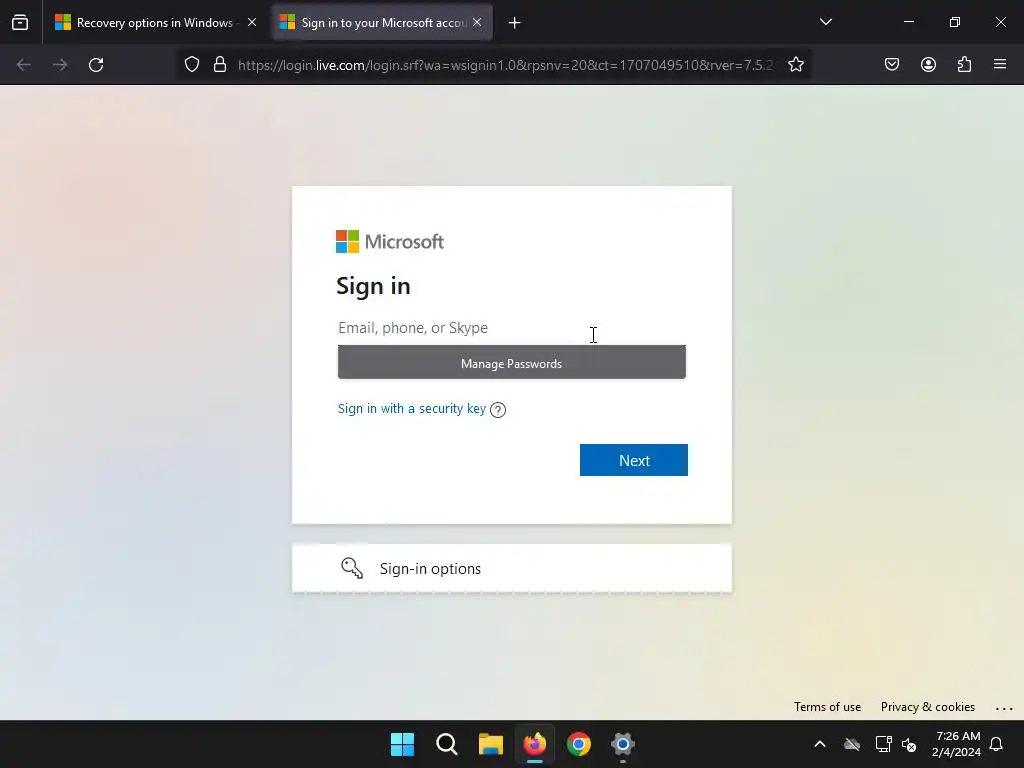Select the Sign in to your Microsoft account tab
The height and width of the screenshot is (768, 1024).
coord(382,22)
